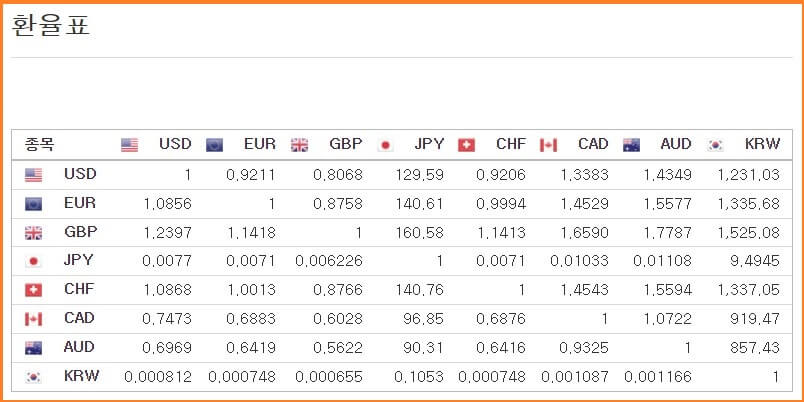
Task: Click the EUR to KRW rate 1,335.68
Action: click(749, 204)
